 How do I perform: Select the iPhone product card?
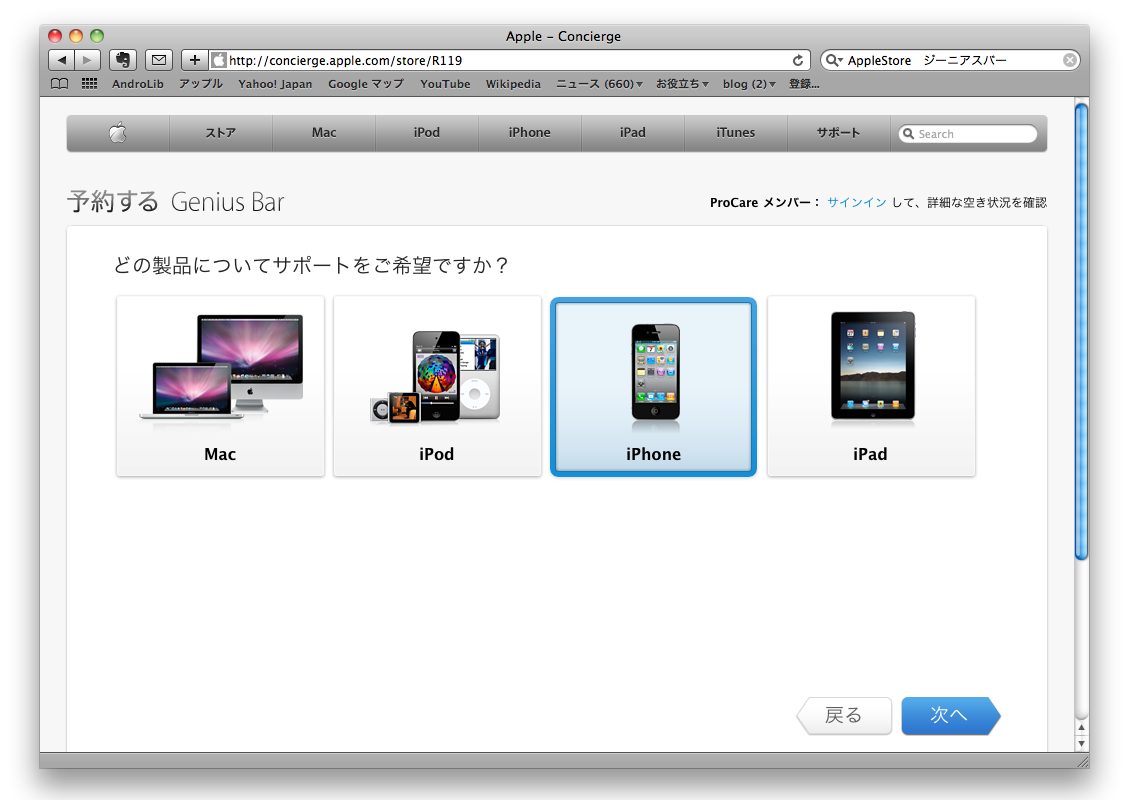point(654,387)
